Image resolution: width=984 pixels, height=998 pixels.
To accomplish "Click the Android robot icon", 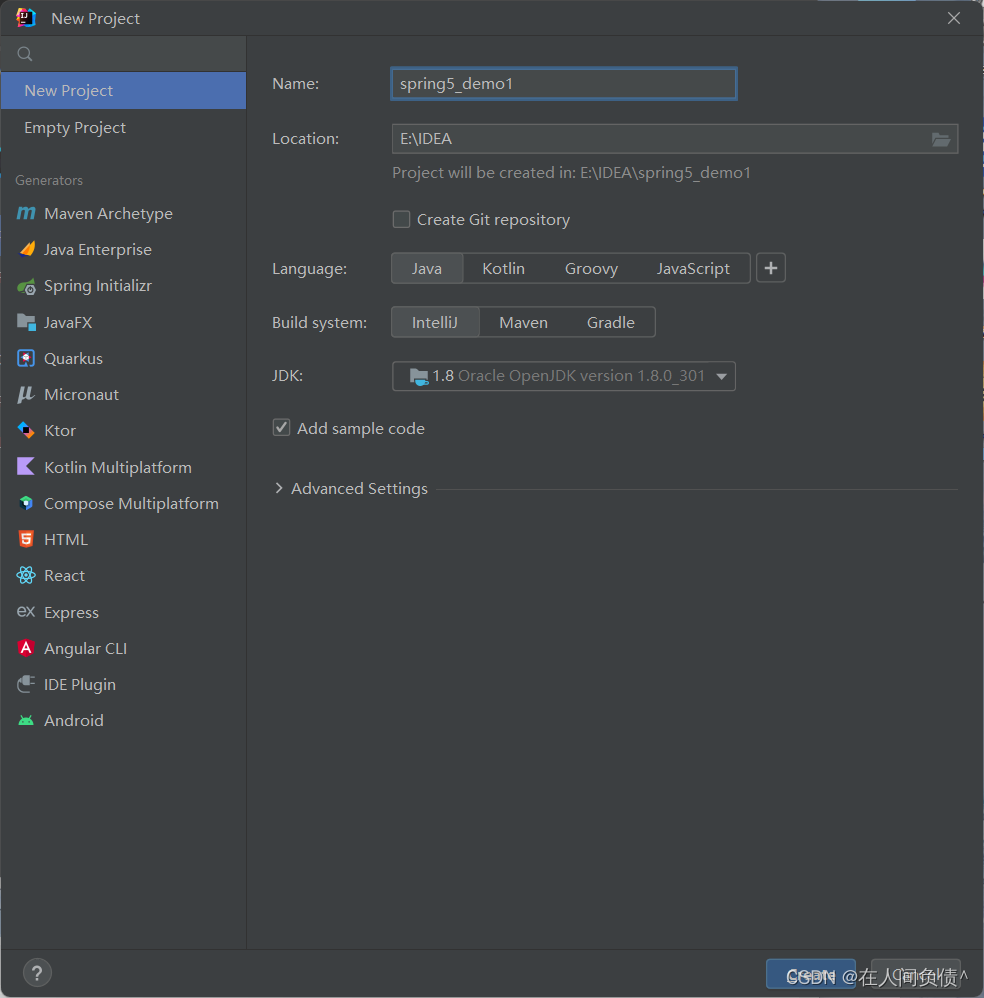I will (26, 720).
